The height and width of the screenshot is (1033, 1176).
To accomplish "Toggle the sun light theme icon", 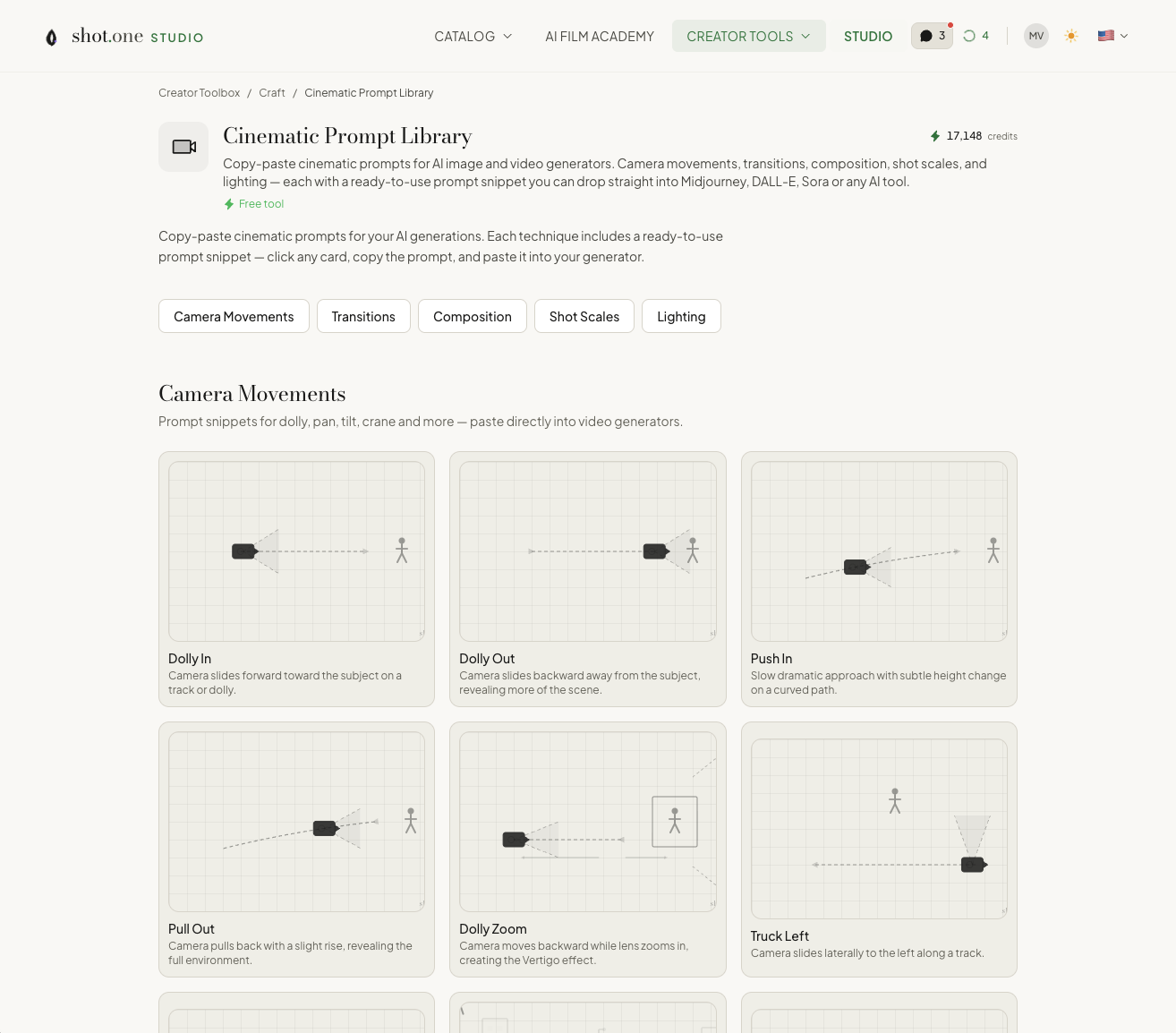I will point(1071,36).
